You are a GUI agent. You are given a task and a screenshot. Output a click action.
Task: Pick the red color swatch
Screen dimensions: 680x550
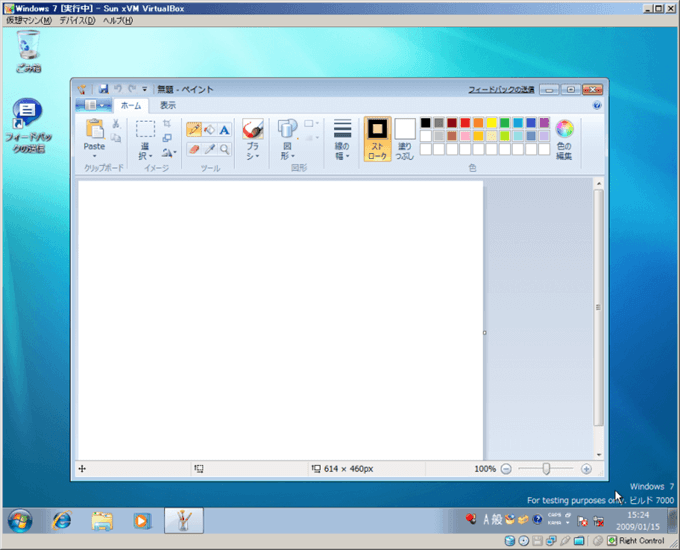point(465,123)
